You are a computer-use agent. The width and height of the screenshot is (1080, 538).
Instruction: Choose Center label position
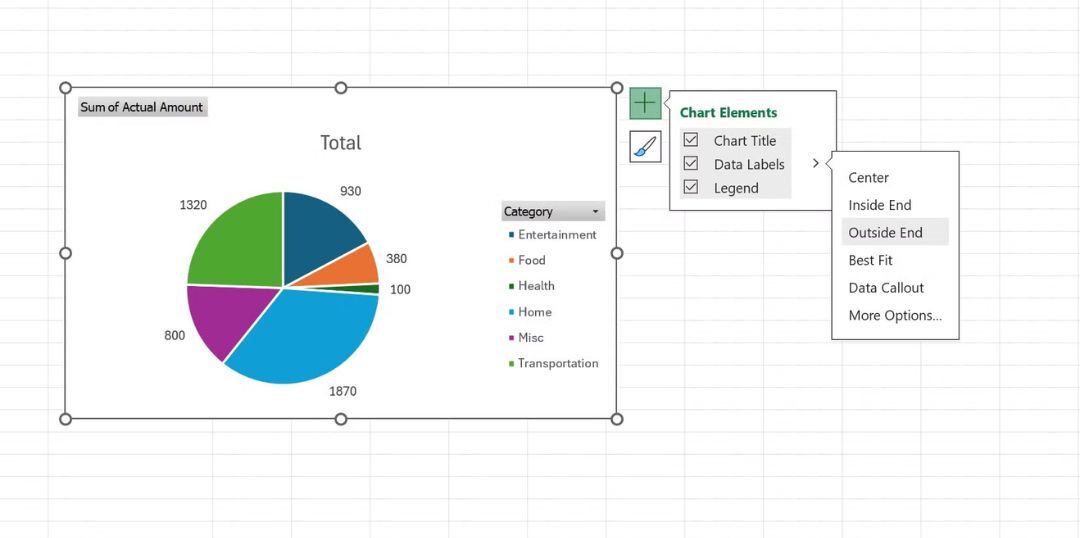[x=868, y=177]
